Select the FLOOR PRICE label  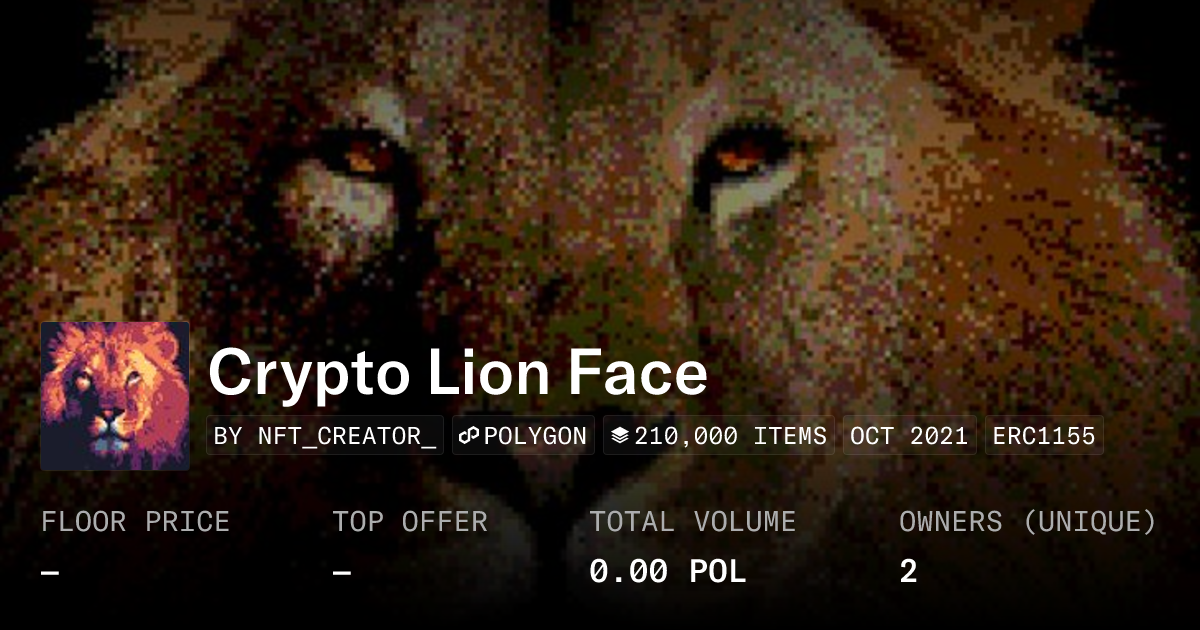135,522
